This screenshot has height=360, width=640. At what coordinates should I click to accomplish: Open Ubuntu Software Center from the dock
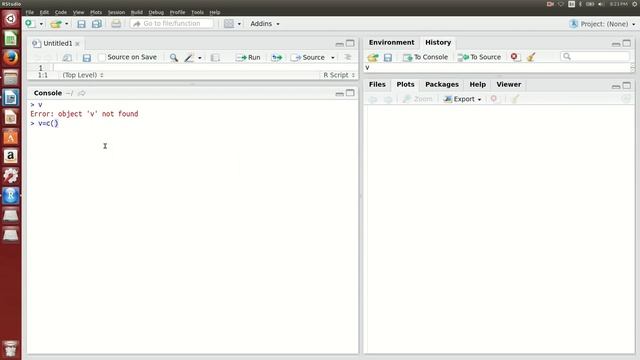[11, 136]
